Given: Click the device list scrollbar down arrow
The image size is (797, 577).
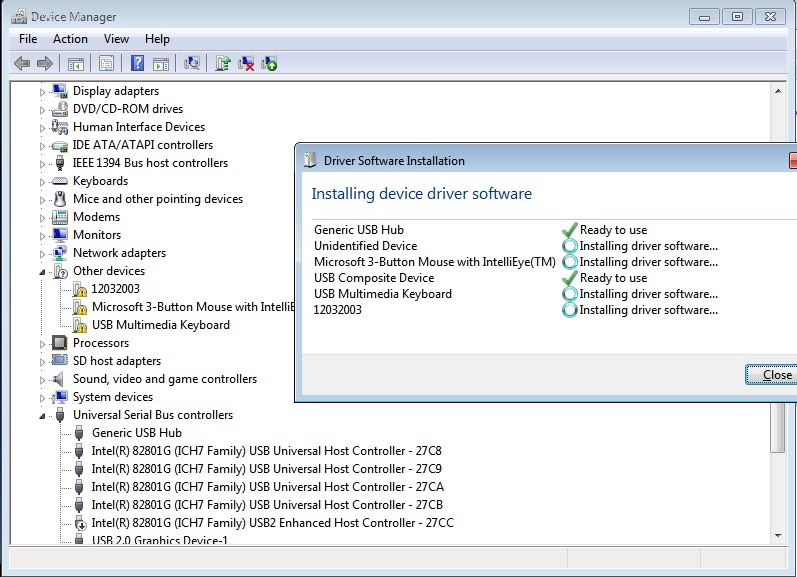Looking at the screenshot, I should 778,537.
